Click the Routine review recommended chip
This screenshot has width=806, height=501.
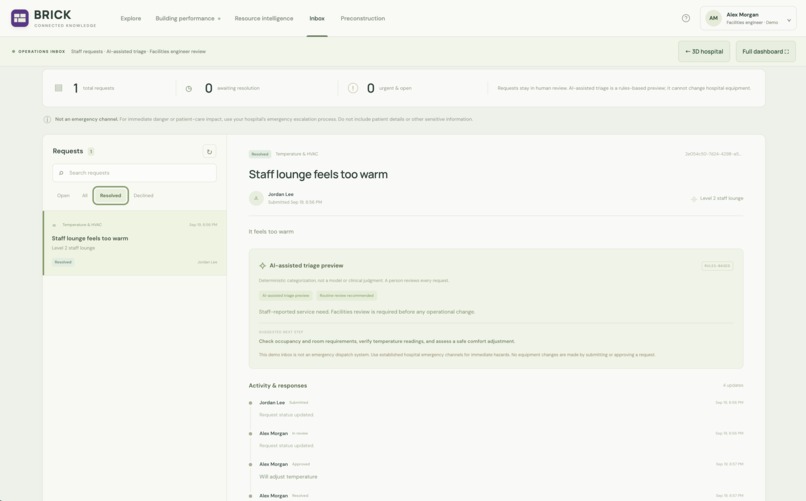coord(346,296)
